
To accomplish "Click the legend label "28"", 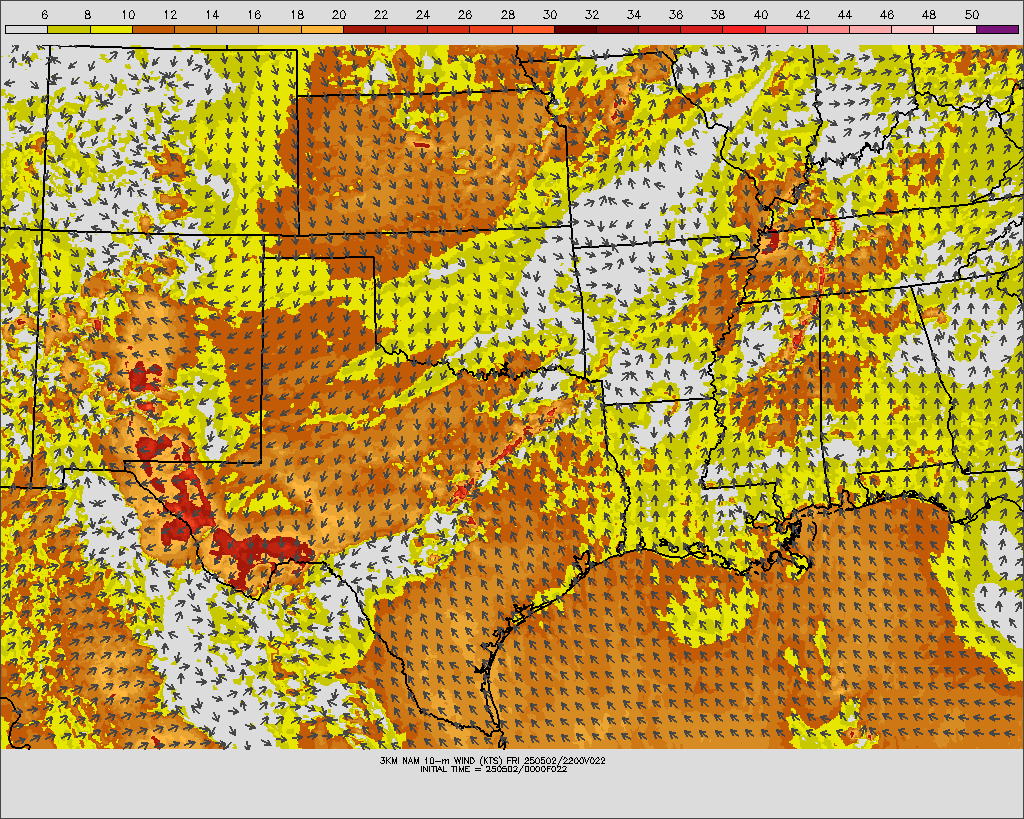I will coord(507,14).
